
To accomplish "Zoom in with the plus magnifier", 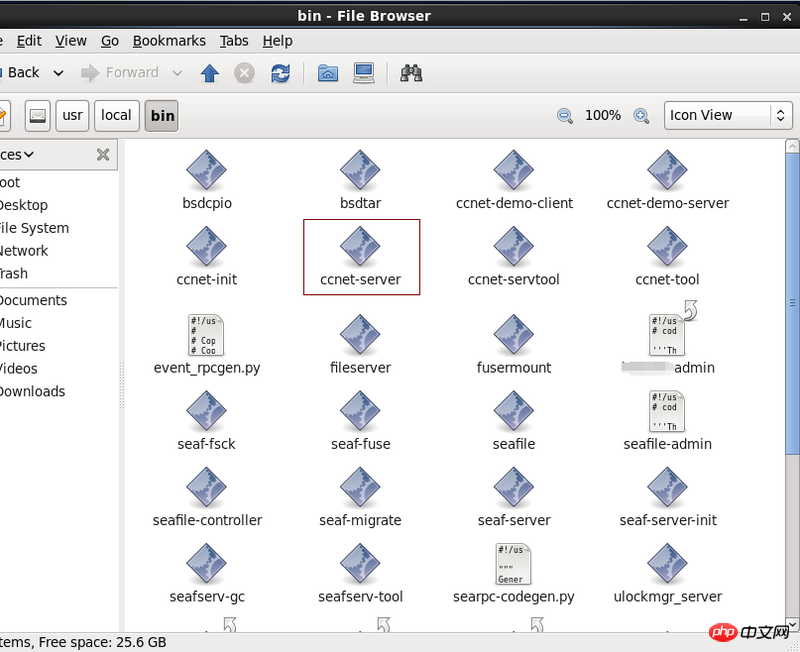I will click(x=641, y=116).
